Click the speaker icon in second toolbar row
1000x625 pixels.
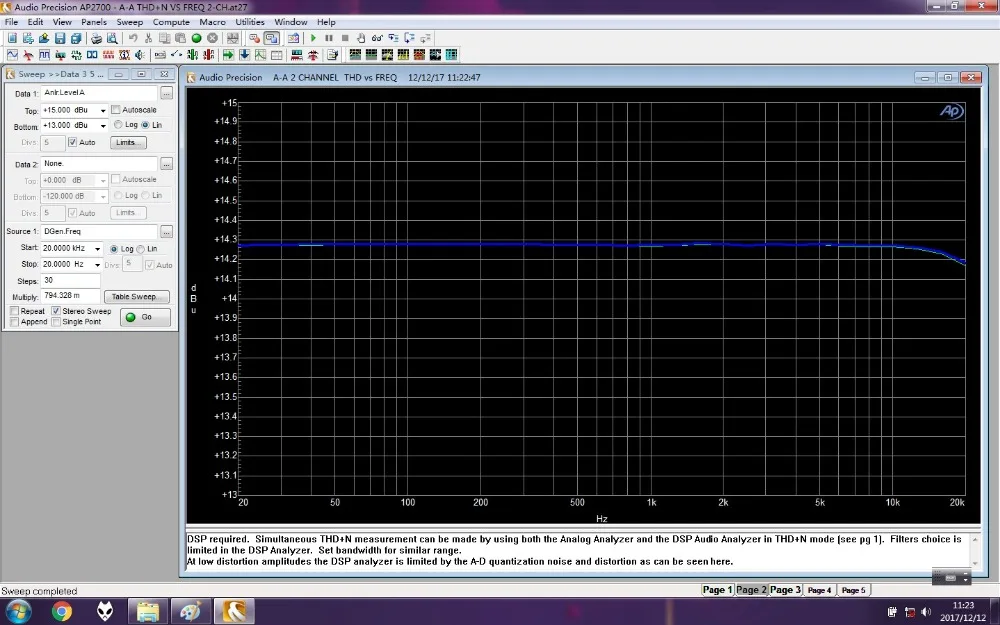[x=140, y=54]
